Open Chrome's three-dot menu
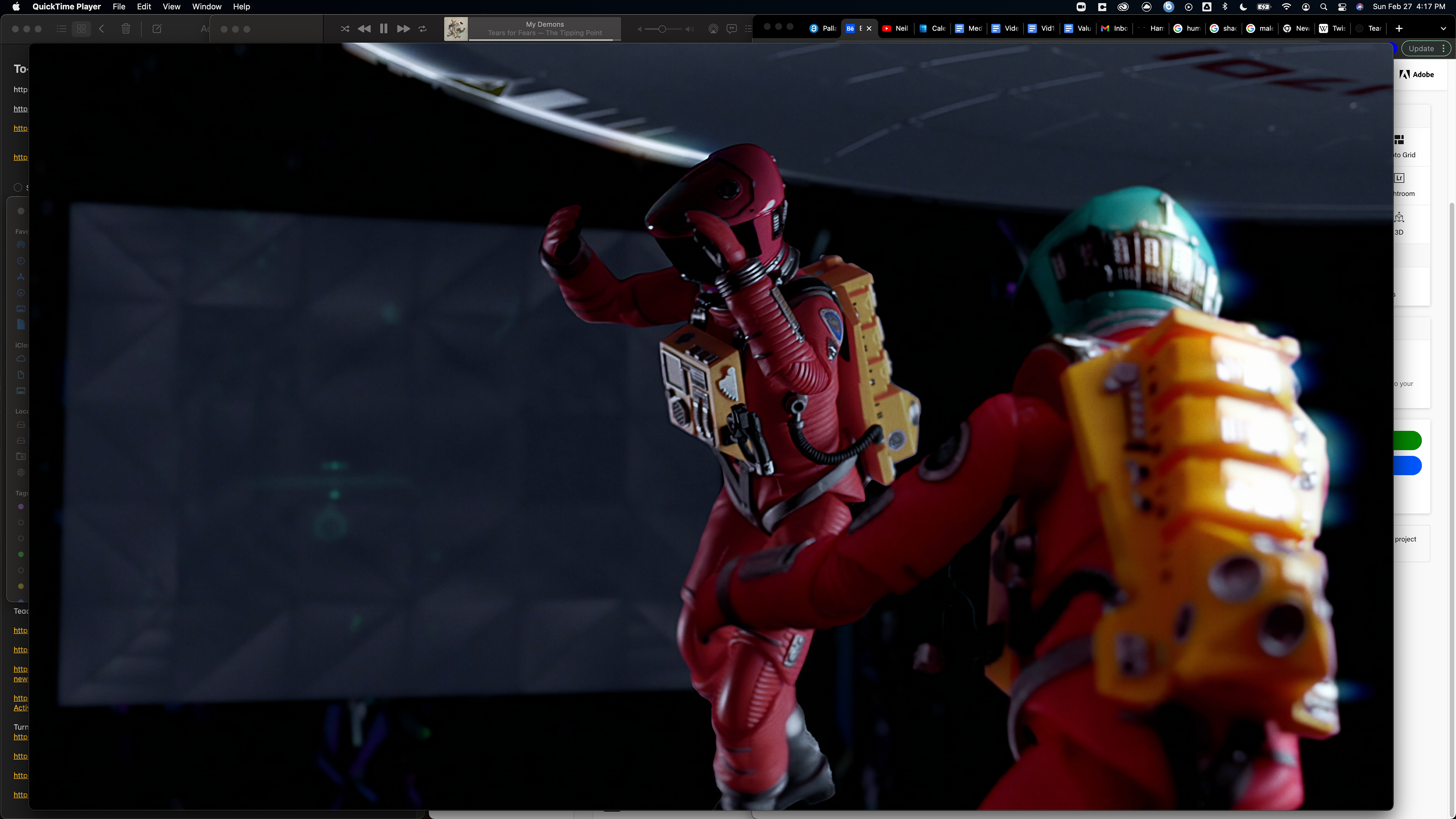The width and height of the screenshot is (1456, 819). [1443, 49]
